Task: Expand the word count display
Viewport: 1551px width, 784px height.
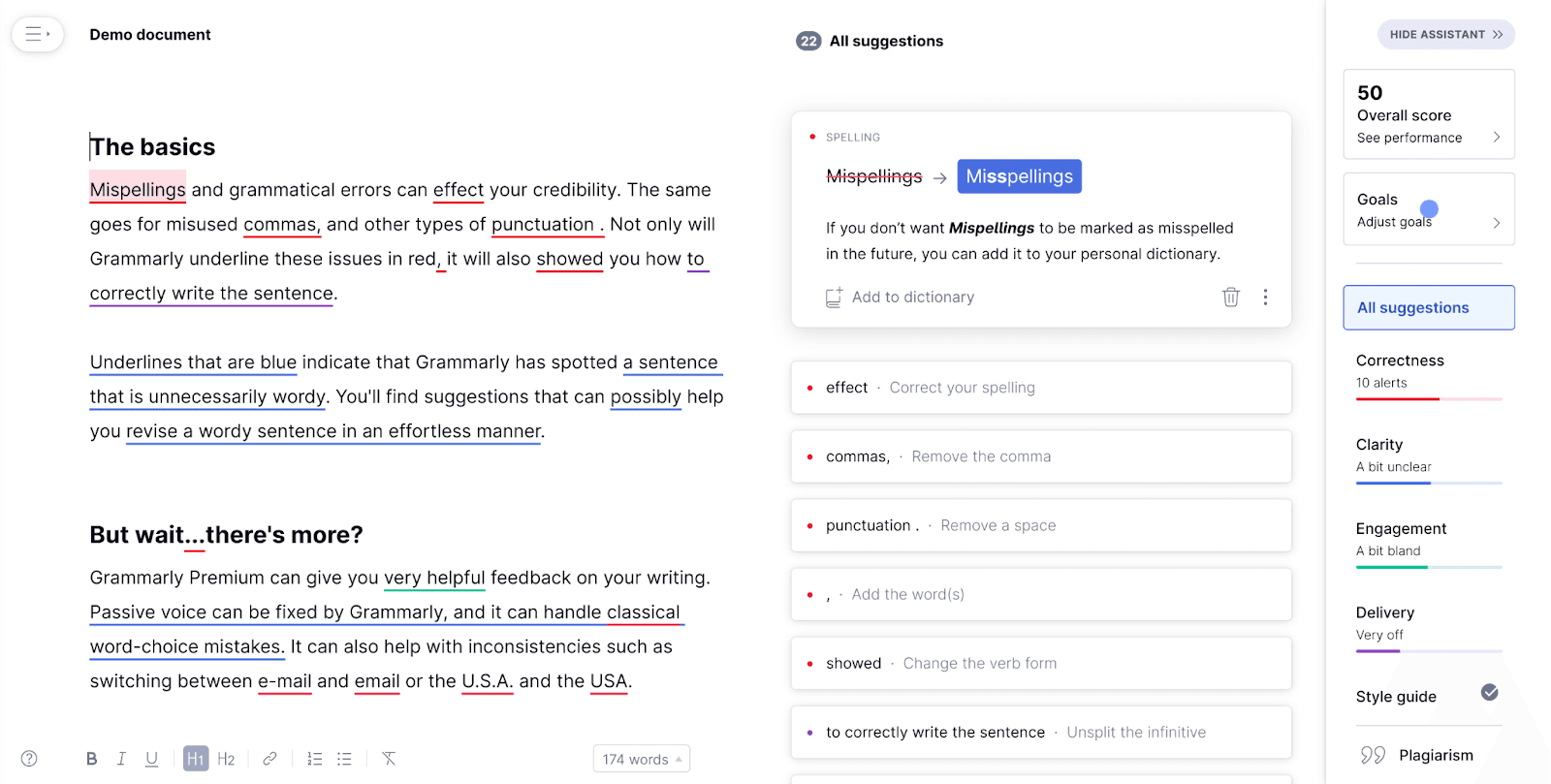Action: pos(640,759)
